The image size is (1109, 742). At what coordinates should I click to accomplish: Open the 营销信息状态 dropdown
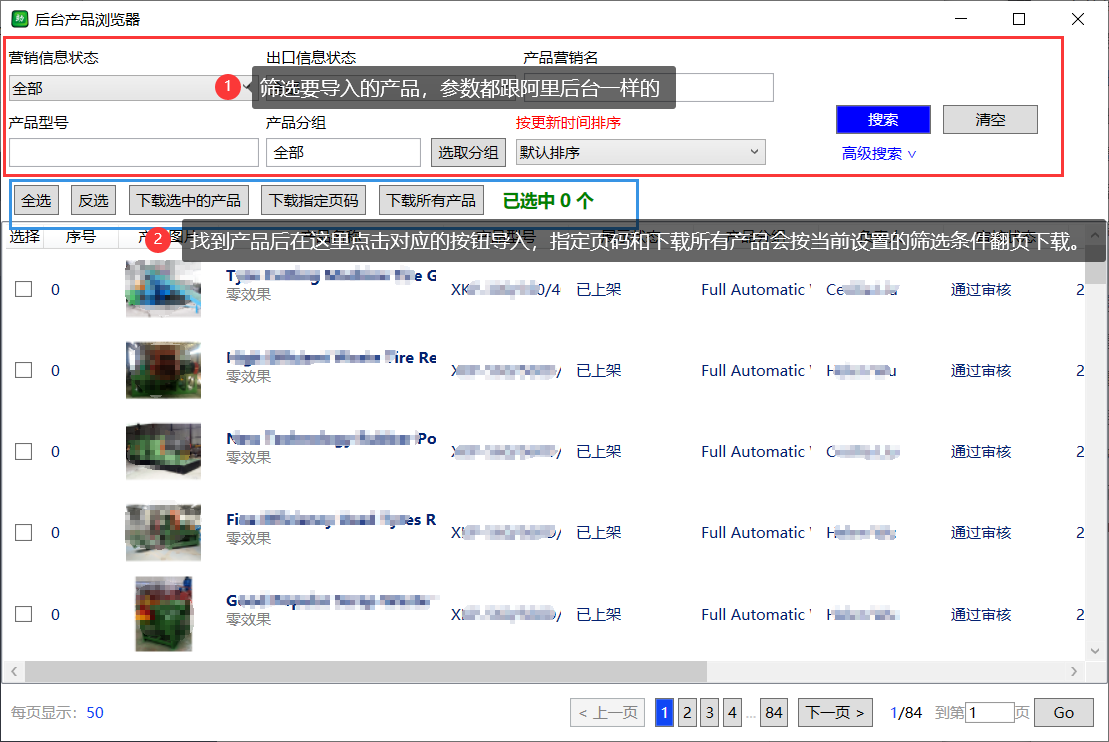click(x=120, y=88)
